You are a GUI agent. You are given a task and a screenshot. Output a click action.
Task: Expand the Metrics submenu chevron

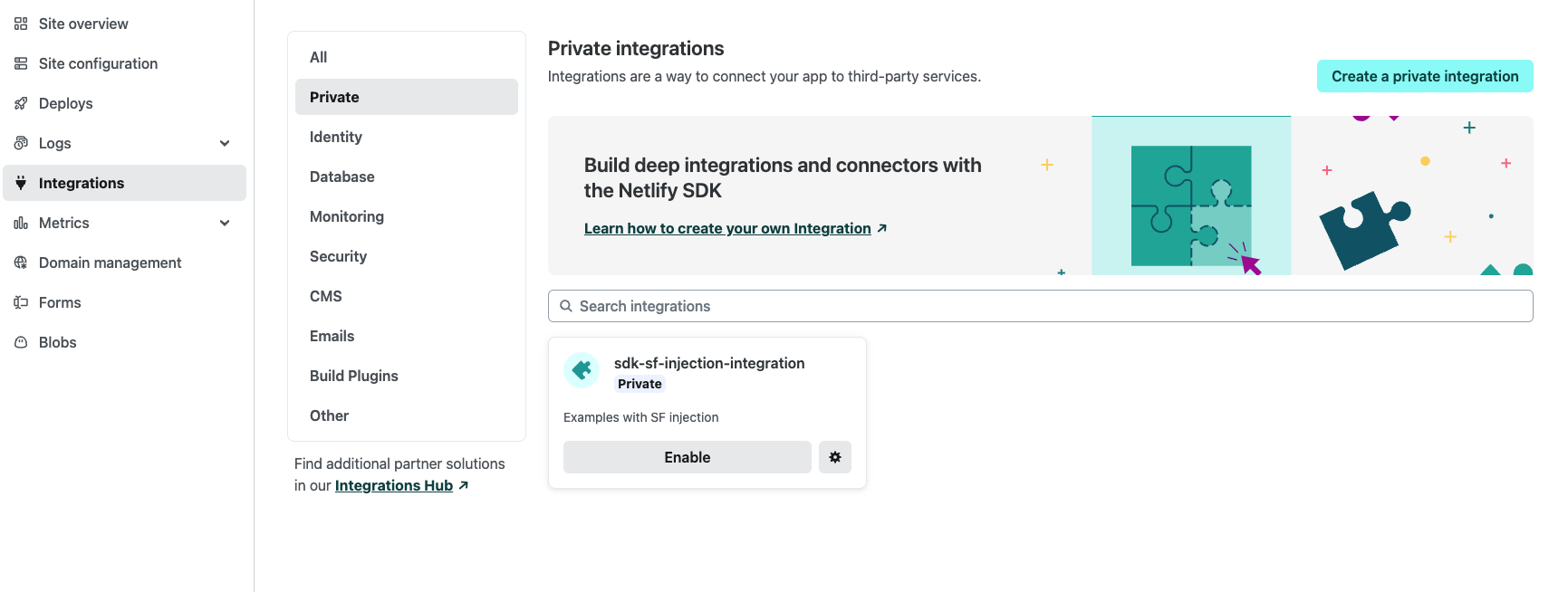[225, 223]
